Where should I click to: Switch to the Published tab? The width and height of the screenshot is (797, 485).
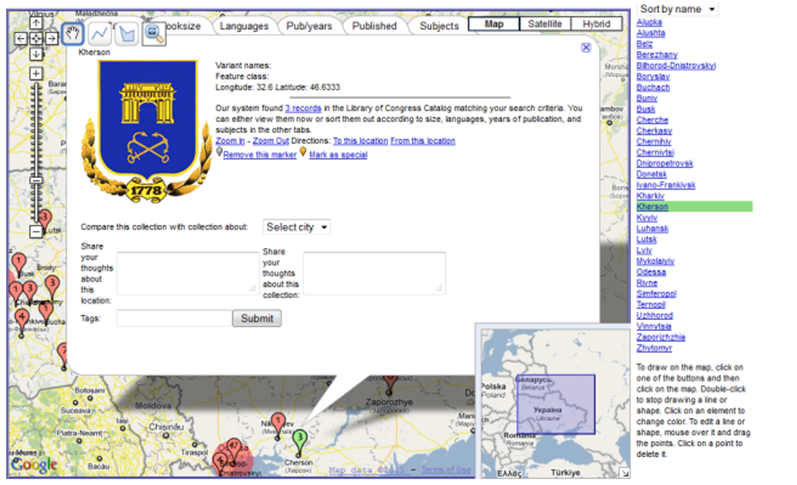(x=374, y=26)
